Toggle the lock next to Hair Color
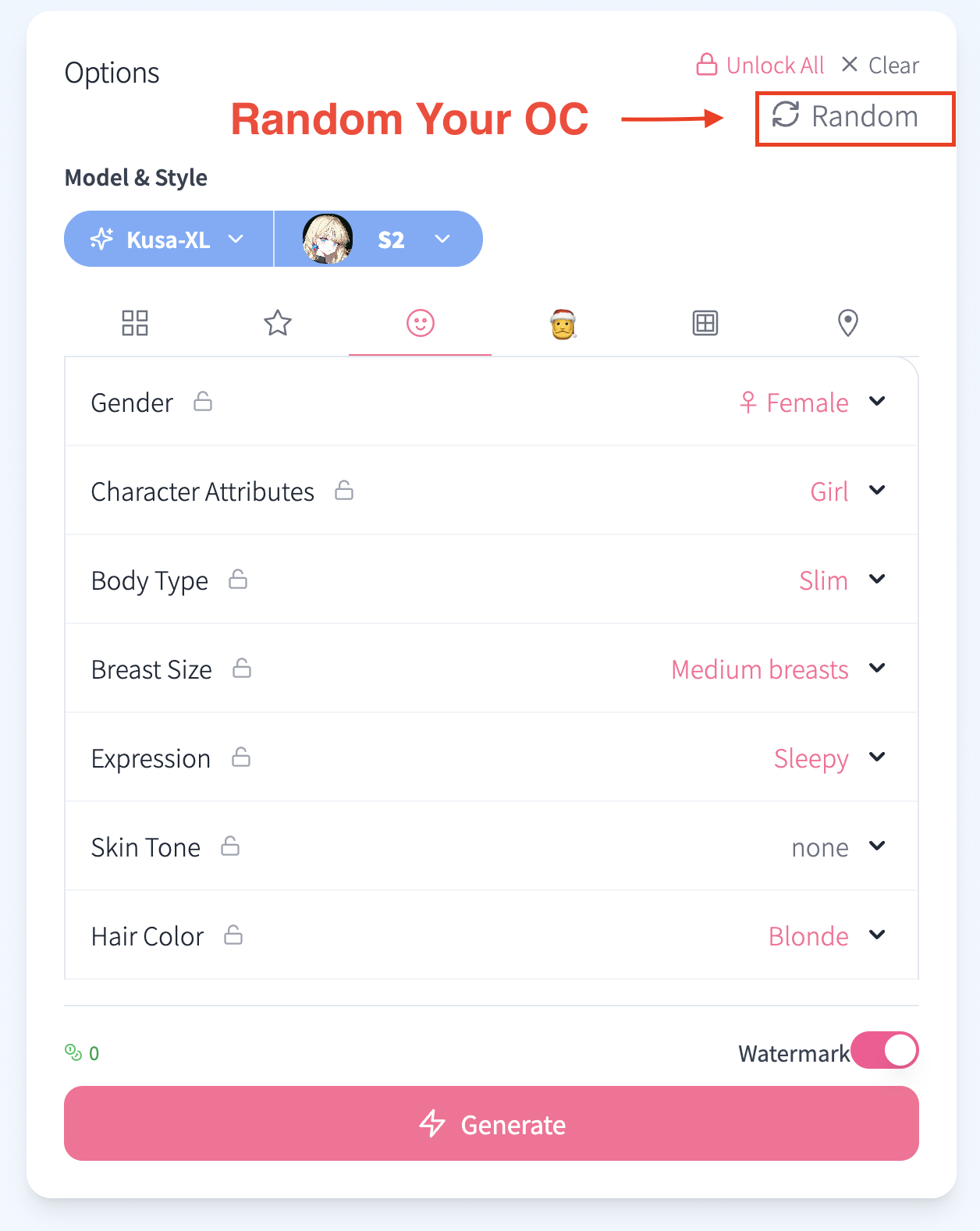The image size is (980, 1231). [233, 935]
